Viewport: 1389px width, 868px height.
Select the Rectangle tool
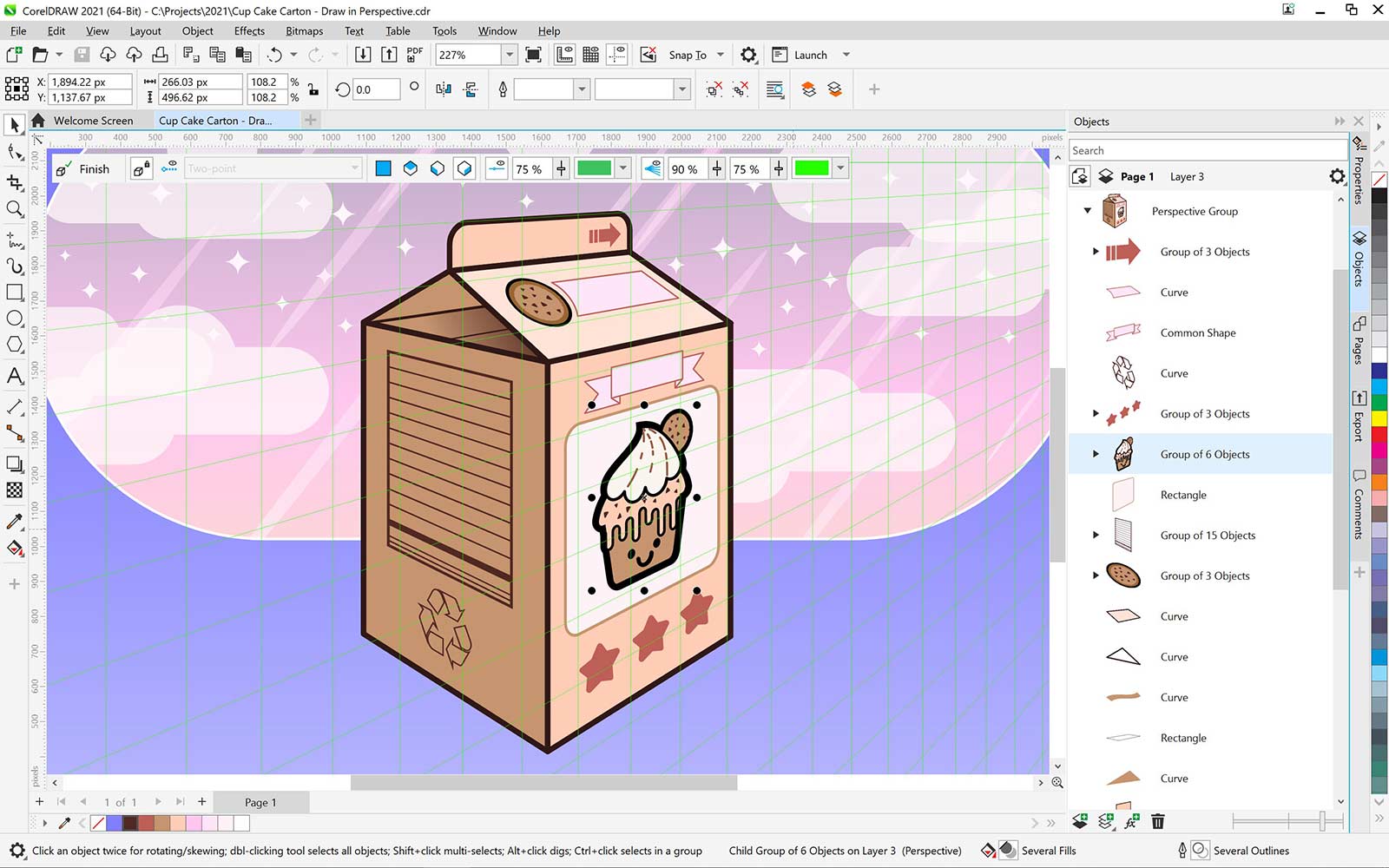(14, 293)
